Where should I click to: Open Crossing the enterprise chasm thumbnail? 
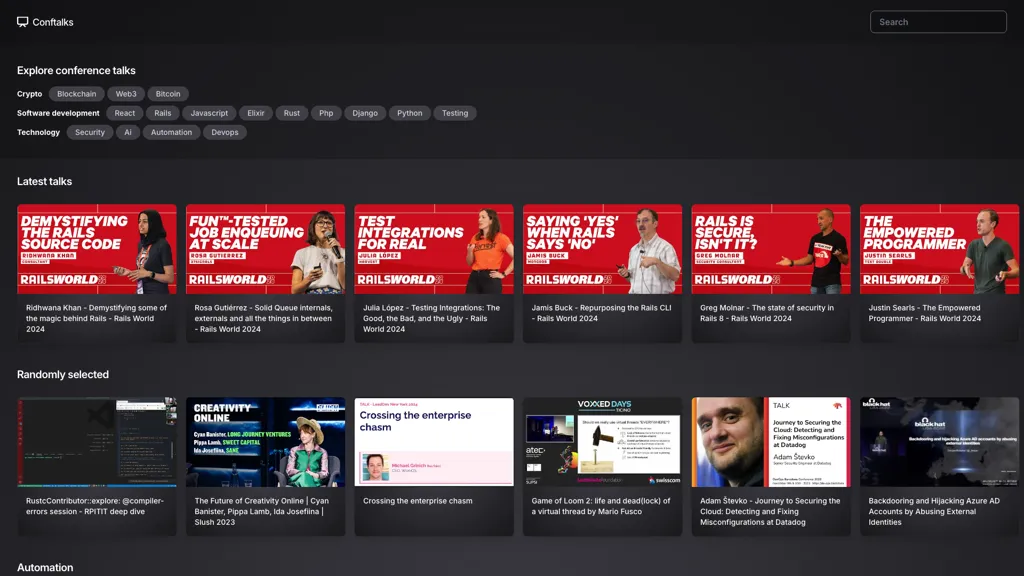coord(434,442)
